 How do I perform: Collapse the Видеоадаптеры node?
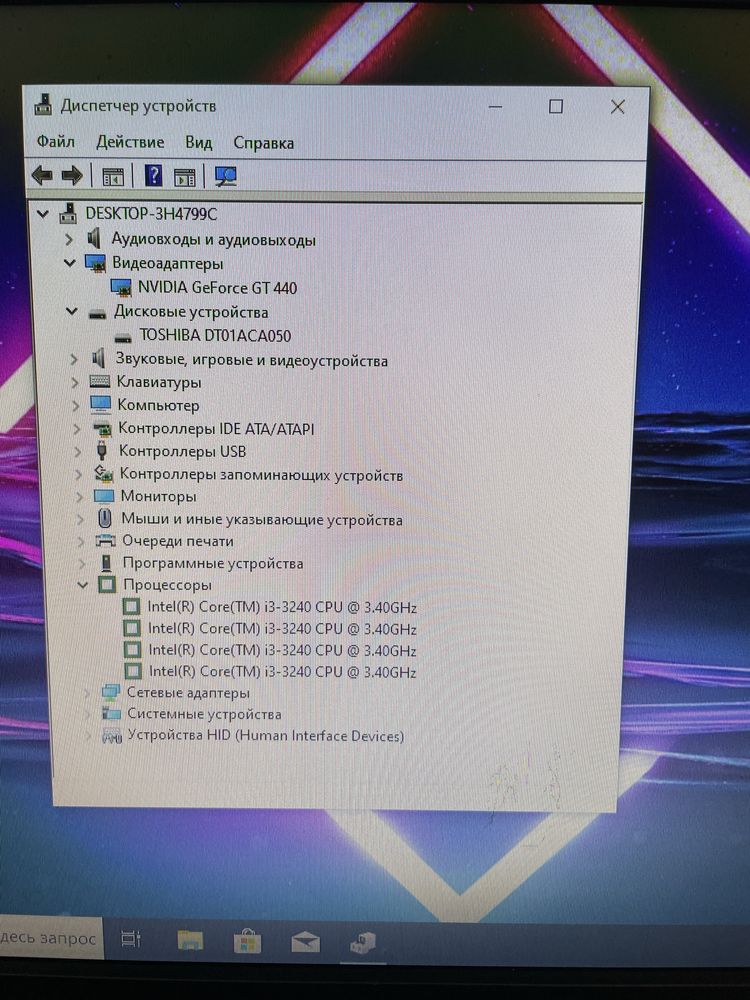click(x=70, y=263)
